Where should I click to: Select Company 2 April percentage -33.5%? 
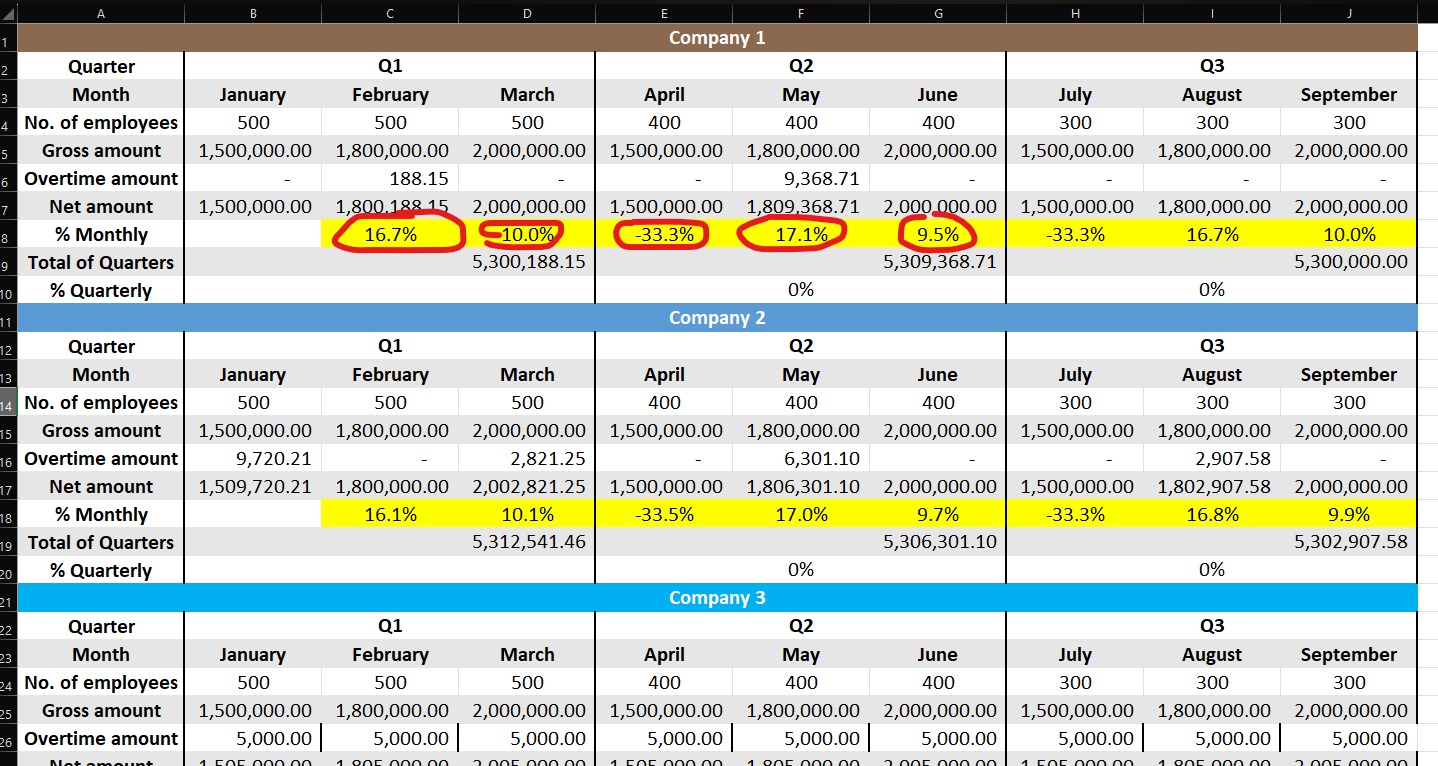(x=664, y=515)
